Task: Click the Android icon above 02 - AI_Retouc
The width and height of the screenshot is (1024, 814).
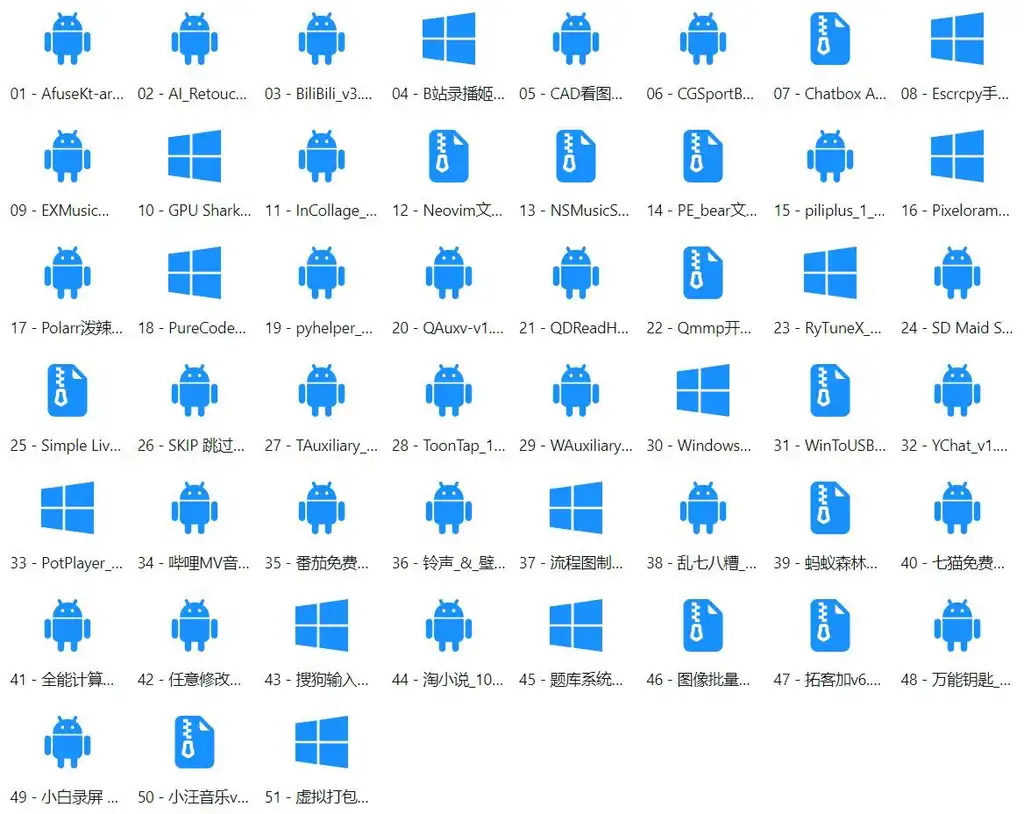Action: tap(195, 39)
